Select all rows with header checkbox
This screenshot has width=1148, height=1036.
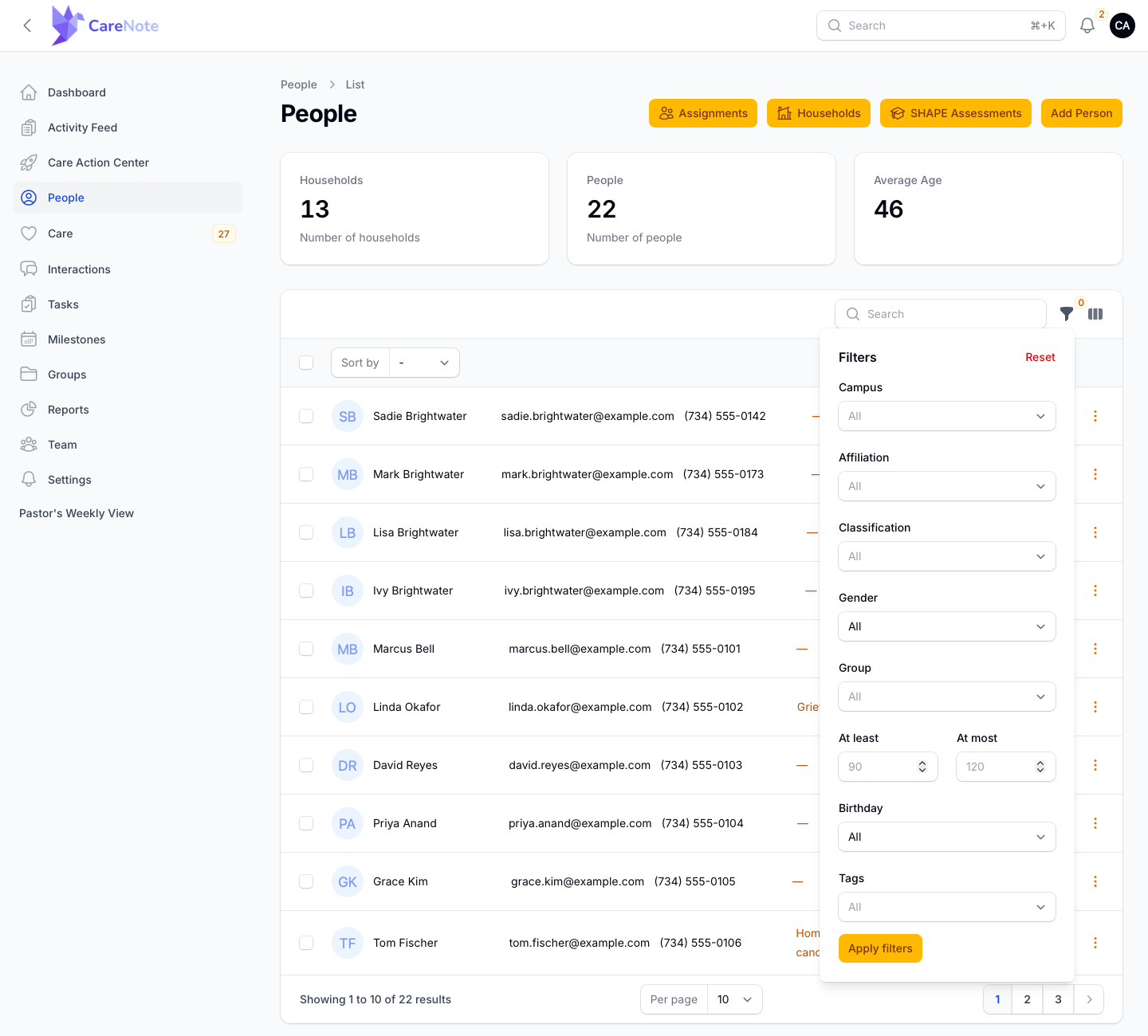[306, 363]
